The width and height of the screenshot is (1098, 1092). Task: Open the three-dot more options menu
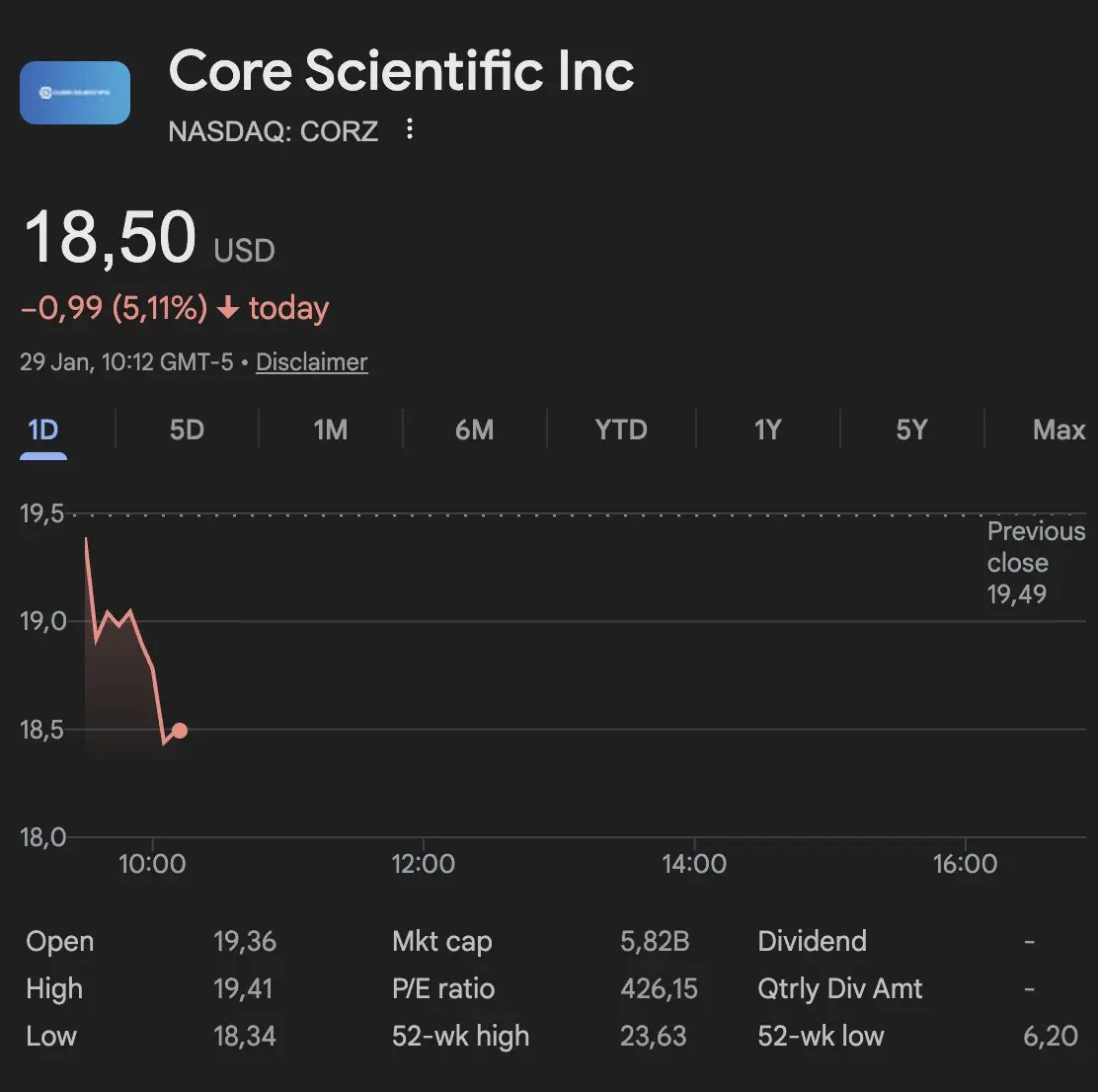click(x=410, y=129)
